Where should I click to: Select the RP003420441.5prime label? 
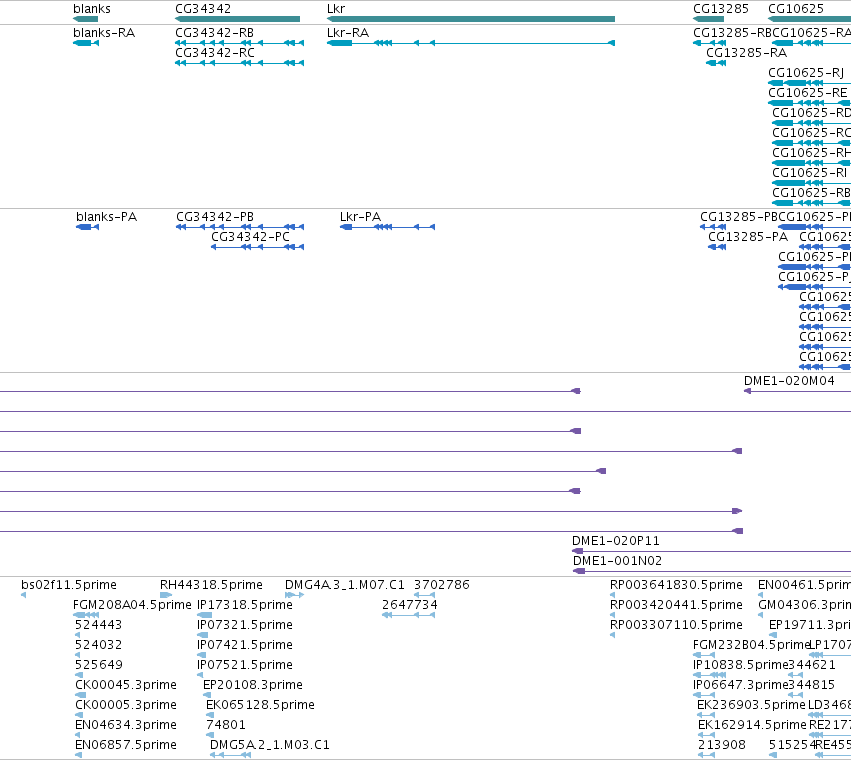click(x=676, y=605)
